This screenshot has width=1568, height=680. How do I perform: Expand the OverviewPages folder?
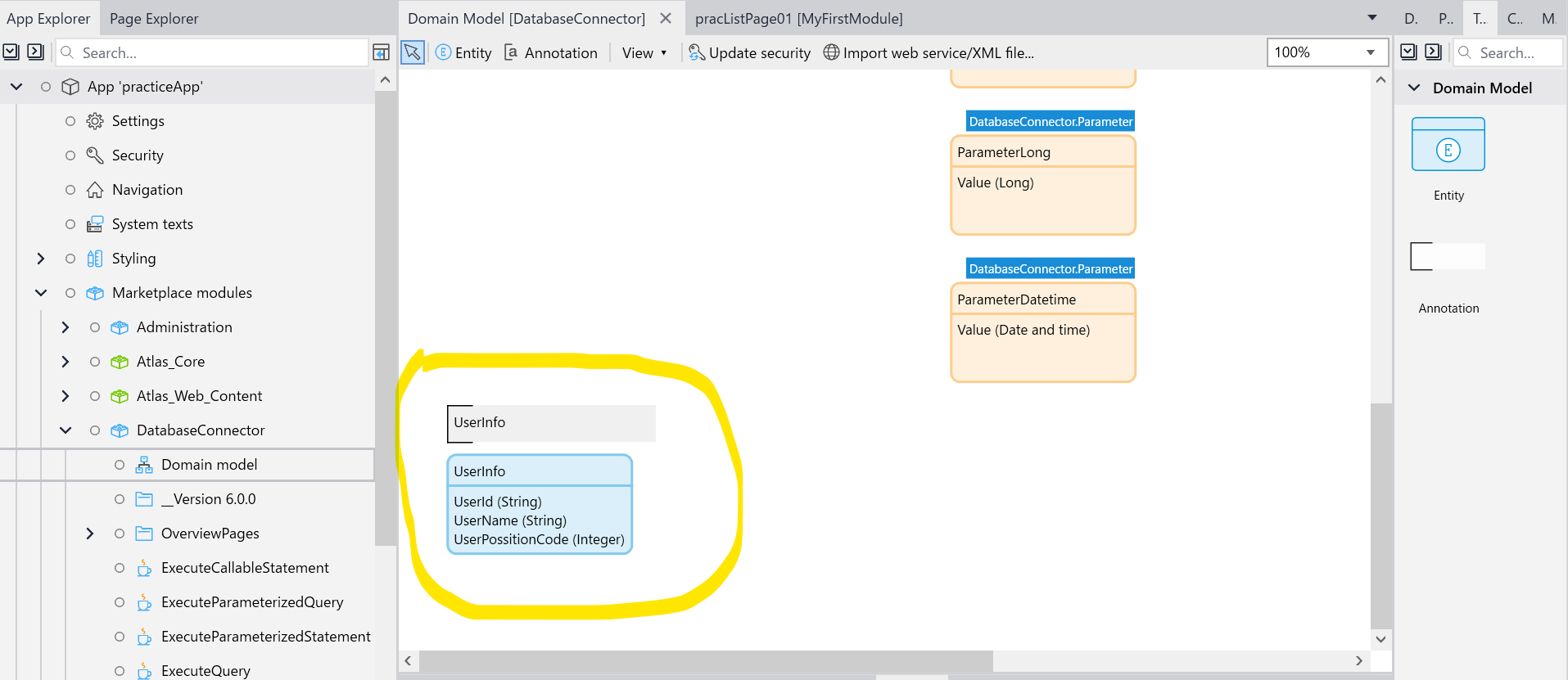click(90, 534)
